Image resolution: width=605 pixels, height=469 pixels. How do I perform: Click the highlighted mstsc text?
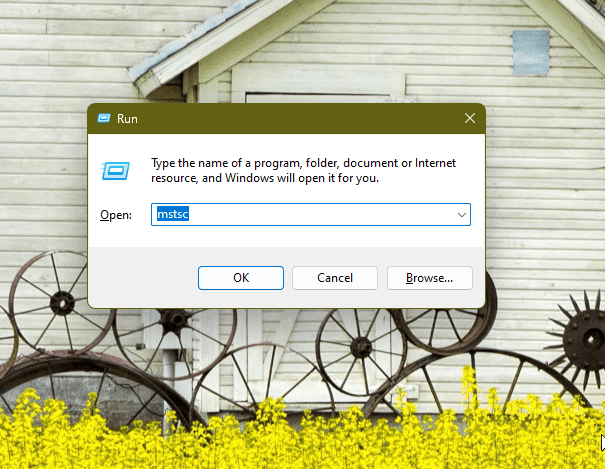click(x=172, y=214)
